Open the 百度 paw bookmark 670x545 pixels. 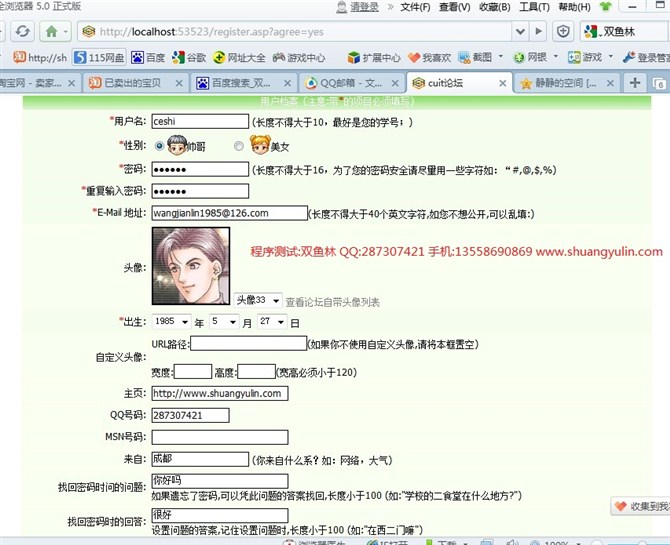[x=148, y=57]
